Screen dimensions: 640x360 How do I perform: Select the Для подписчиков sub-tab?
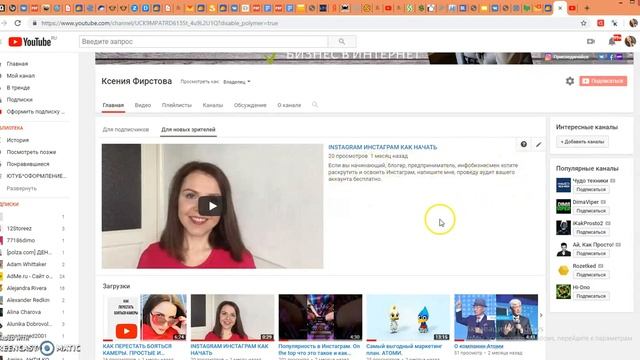point(126,129)
